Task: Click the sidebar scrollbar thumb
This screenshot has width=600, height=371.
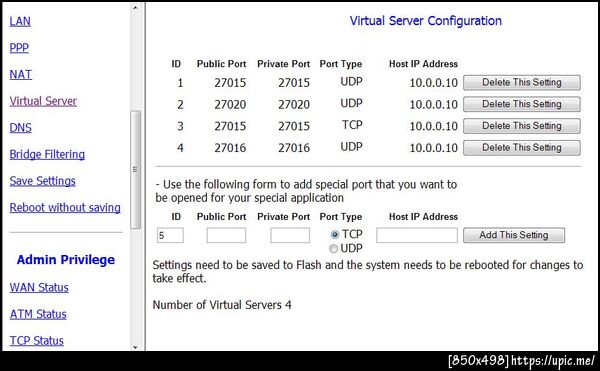Action: pyautogui.click(x=135, y=170)
